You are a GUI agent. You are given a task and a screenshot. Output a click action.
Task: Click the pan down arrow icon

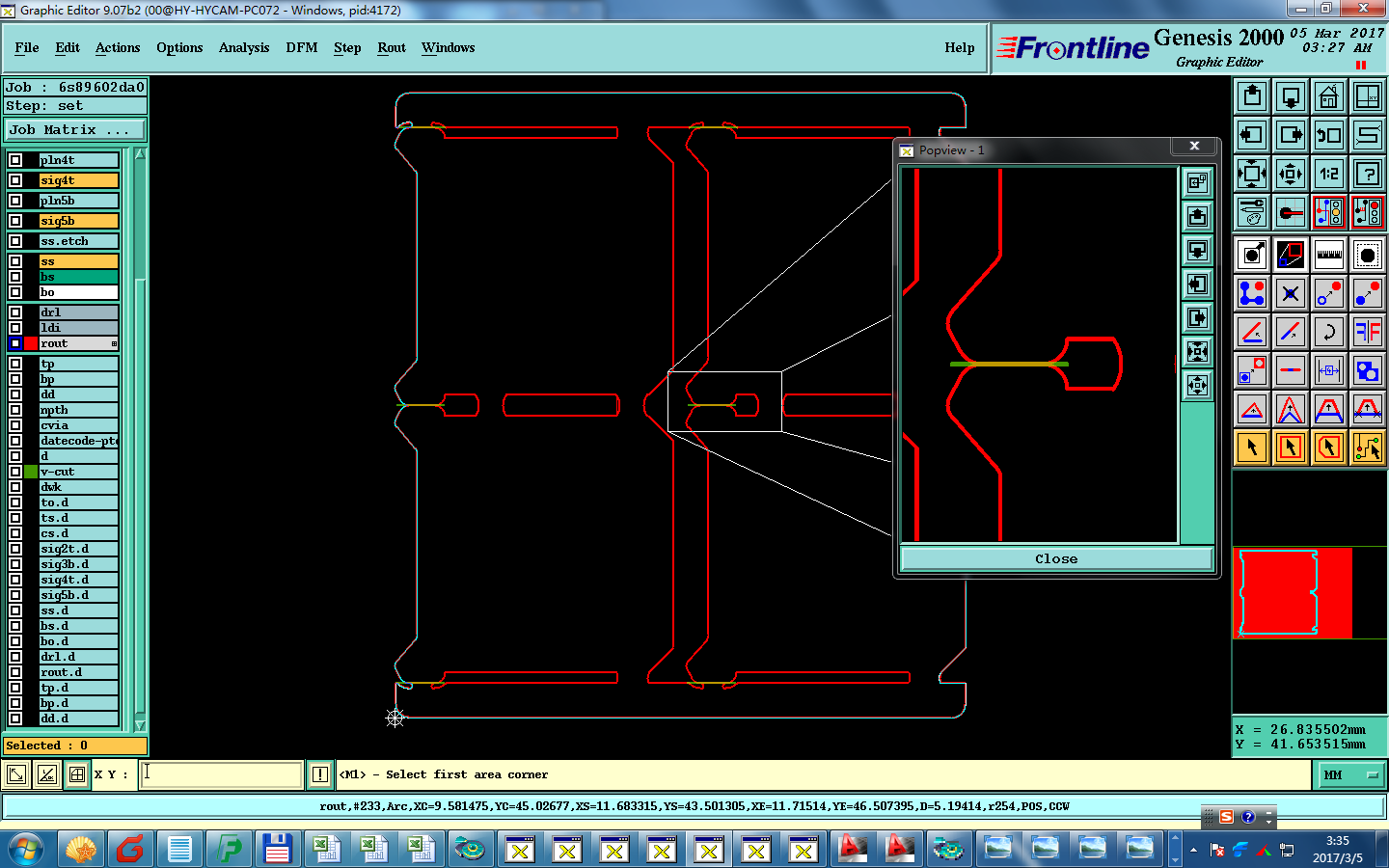(1290, 96)
